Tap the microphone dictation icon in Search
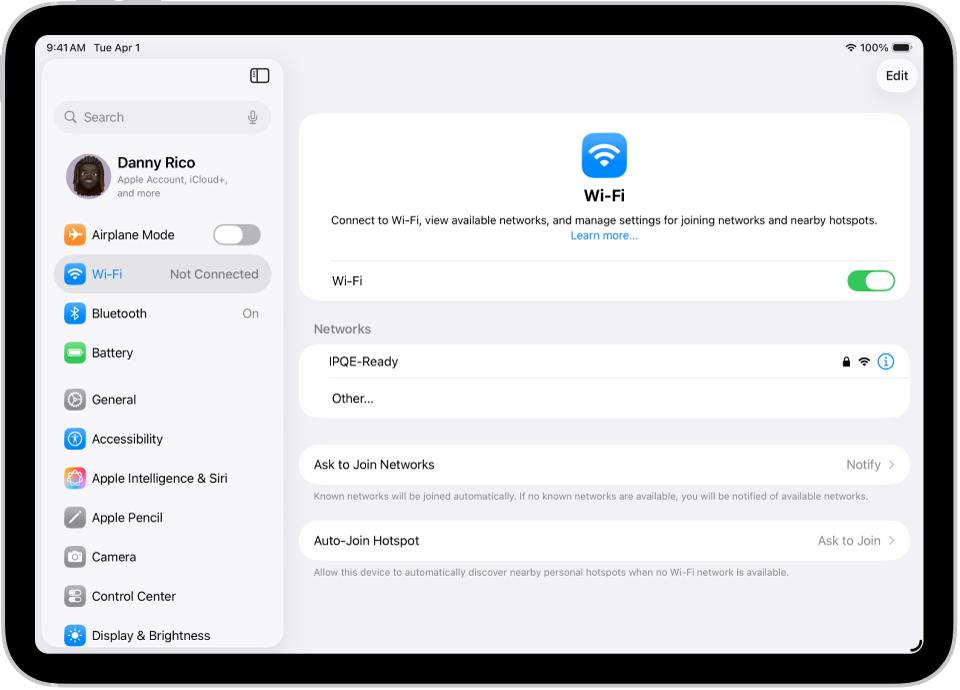The height and width of the screenshot is (690, 960). coord(252,117)
